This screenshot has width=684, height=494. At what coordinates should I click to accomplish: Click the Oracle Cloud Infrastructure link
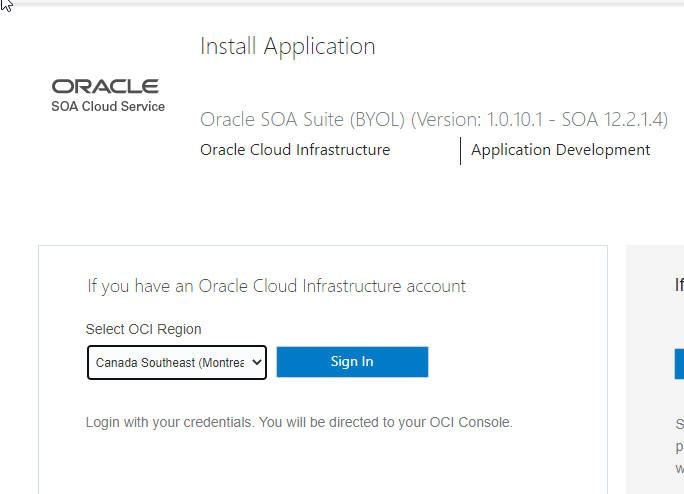(x=295, y=150)
